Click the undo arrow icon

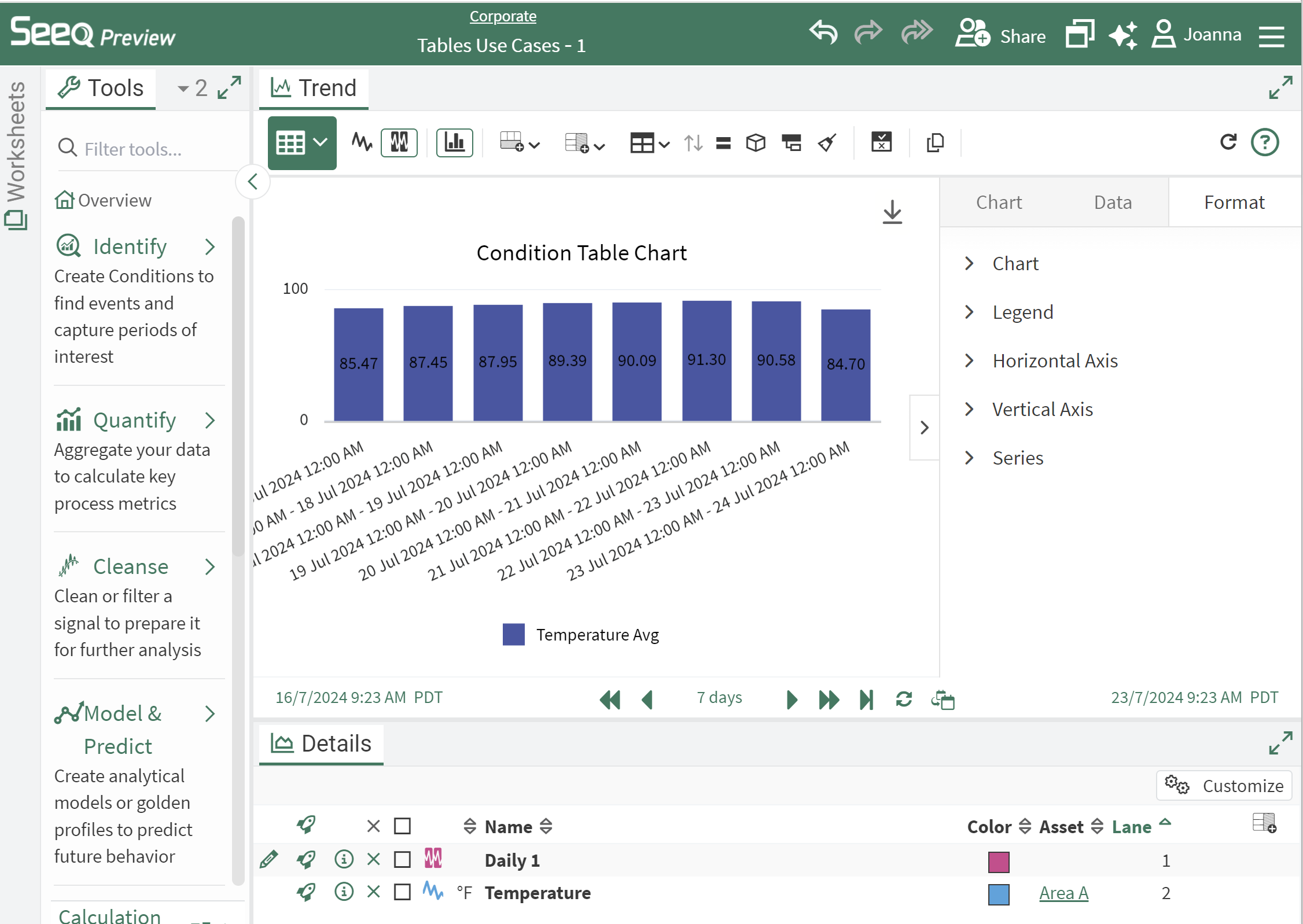coord(823,33)
